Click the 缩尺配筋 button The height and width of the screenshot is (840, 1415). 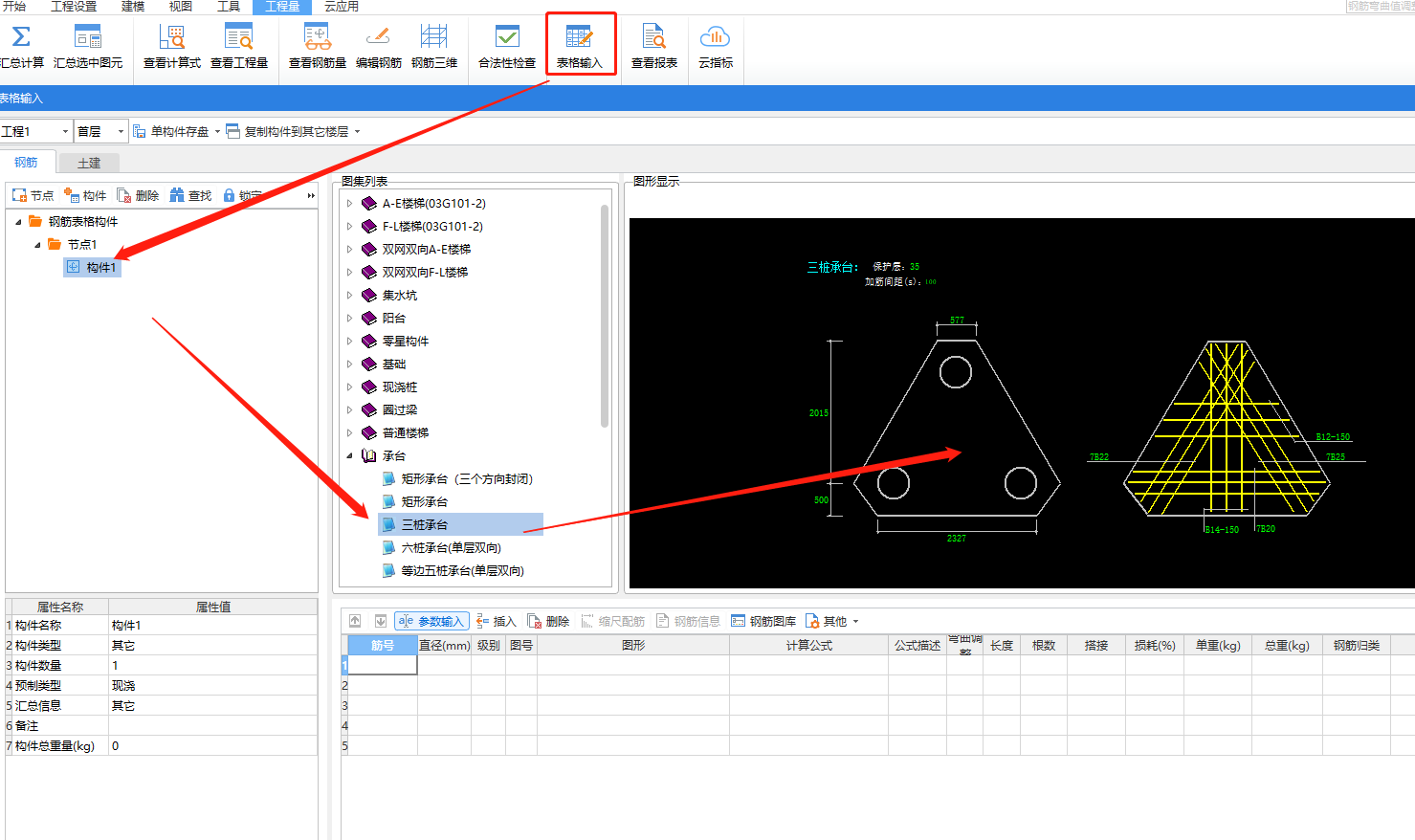613,621
